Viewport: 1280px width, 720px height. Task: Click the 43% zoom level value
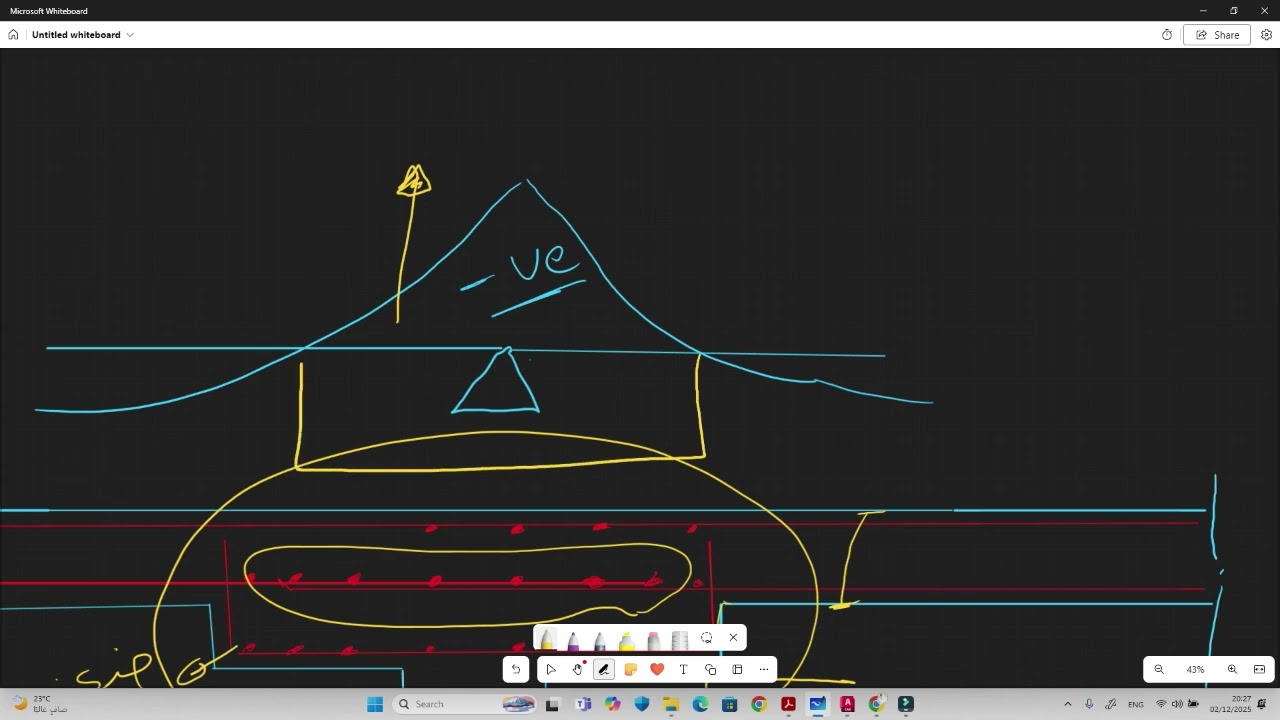point(1195,670)
